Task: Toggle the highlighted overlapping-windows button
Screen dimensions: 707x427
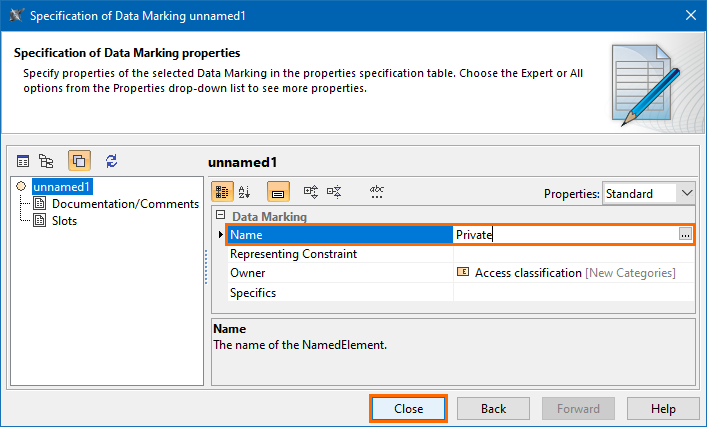Action: (x=79, y=161)
